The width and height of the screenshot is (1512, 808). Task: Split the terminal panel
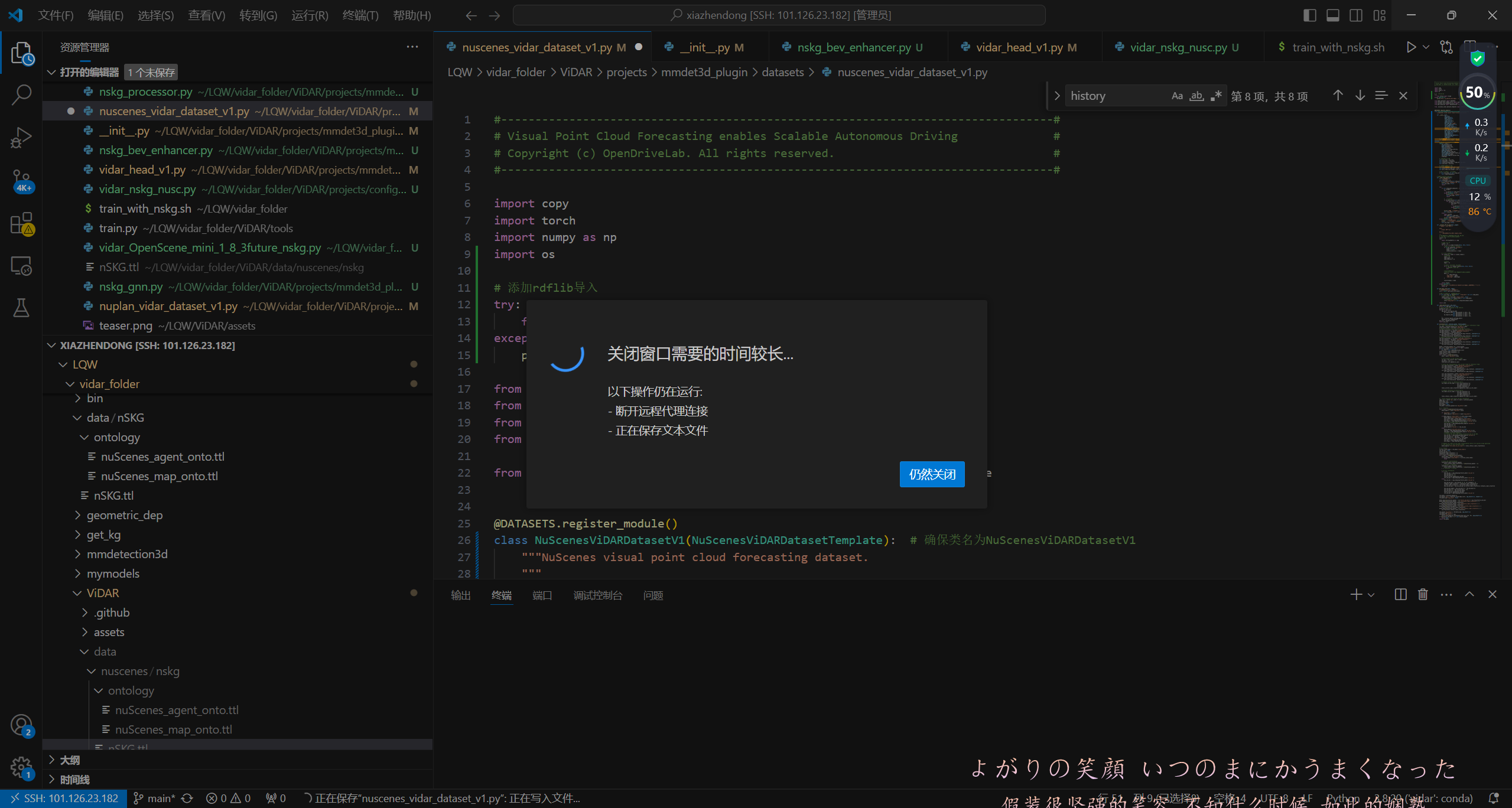(1400, 595)
